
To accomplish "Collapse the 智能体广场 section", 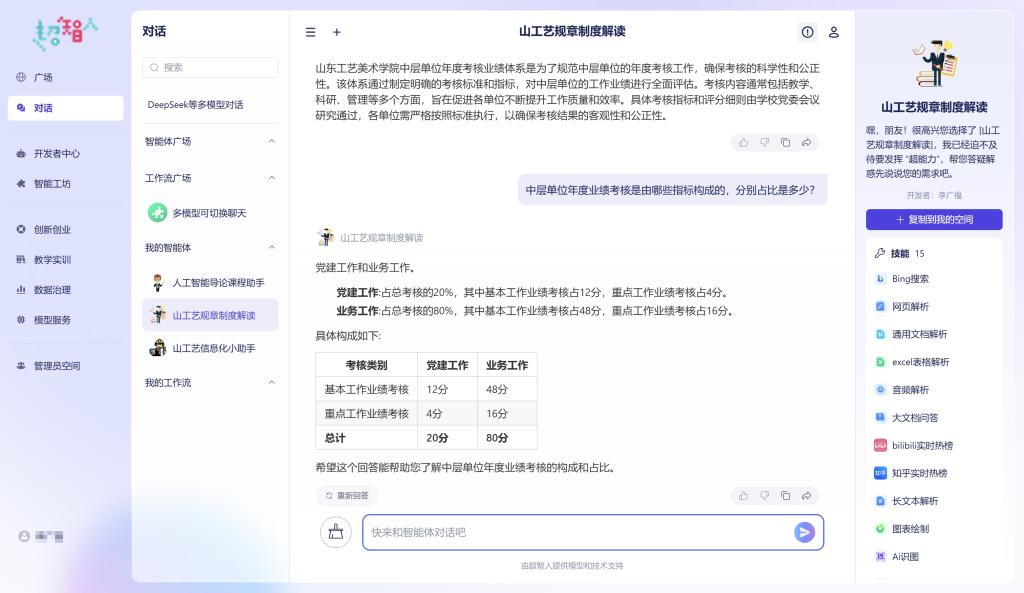I will click(272, 141).
